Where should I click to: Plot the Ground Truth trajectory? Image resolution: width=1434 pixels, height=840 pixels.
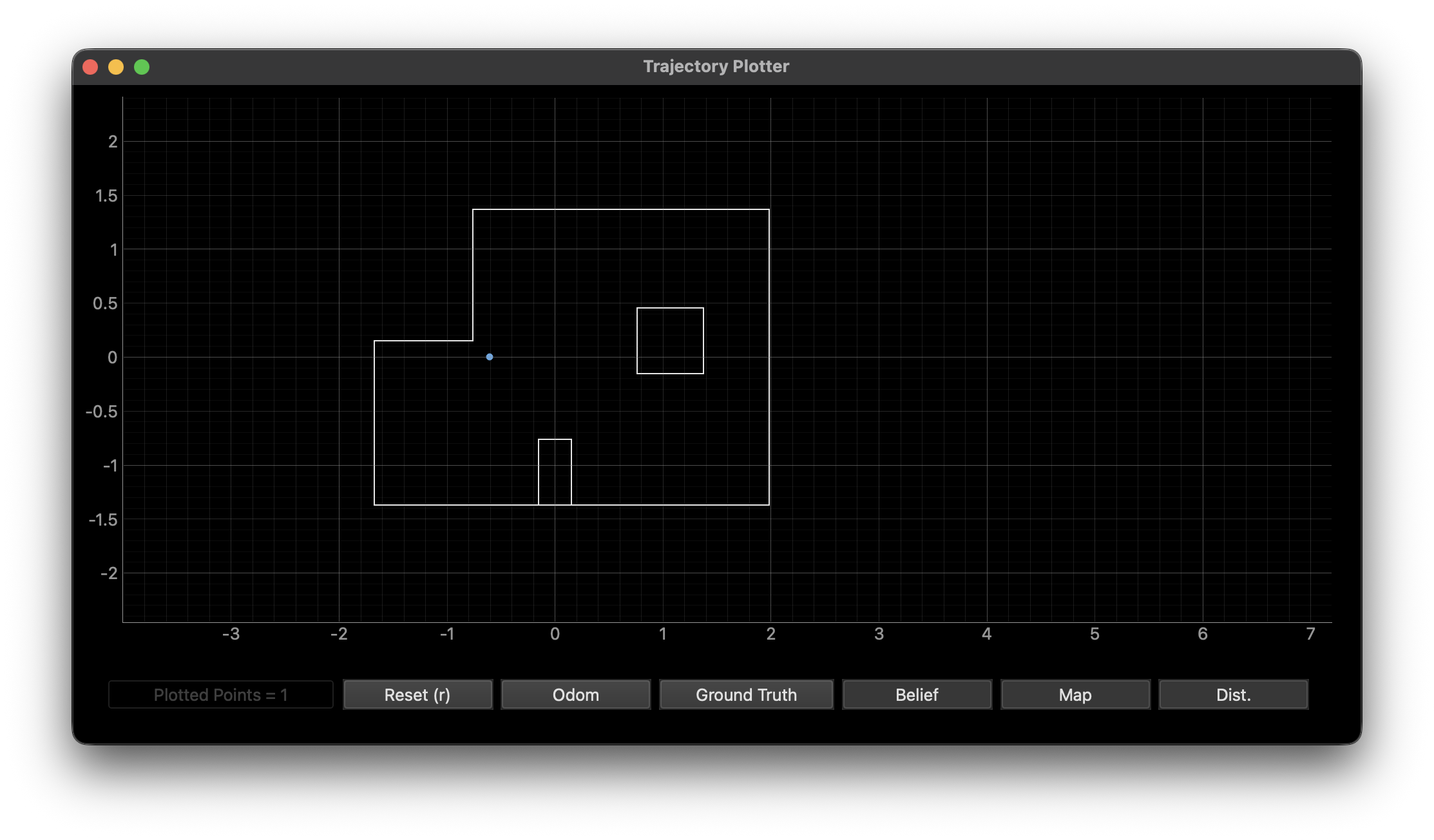[x=746, y=694]
